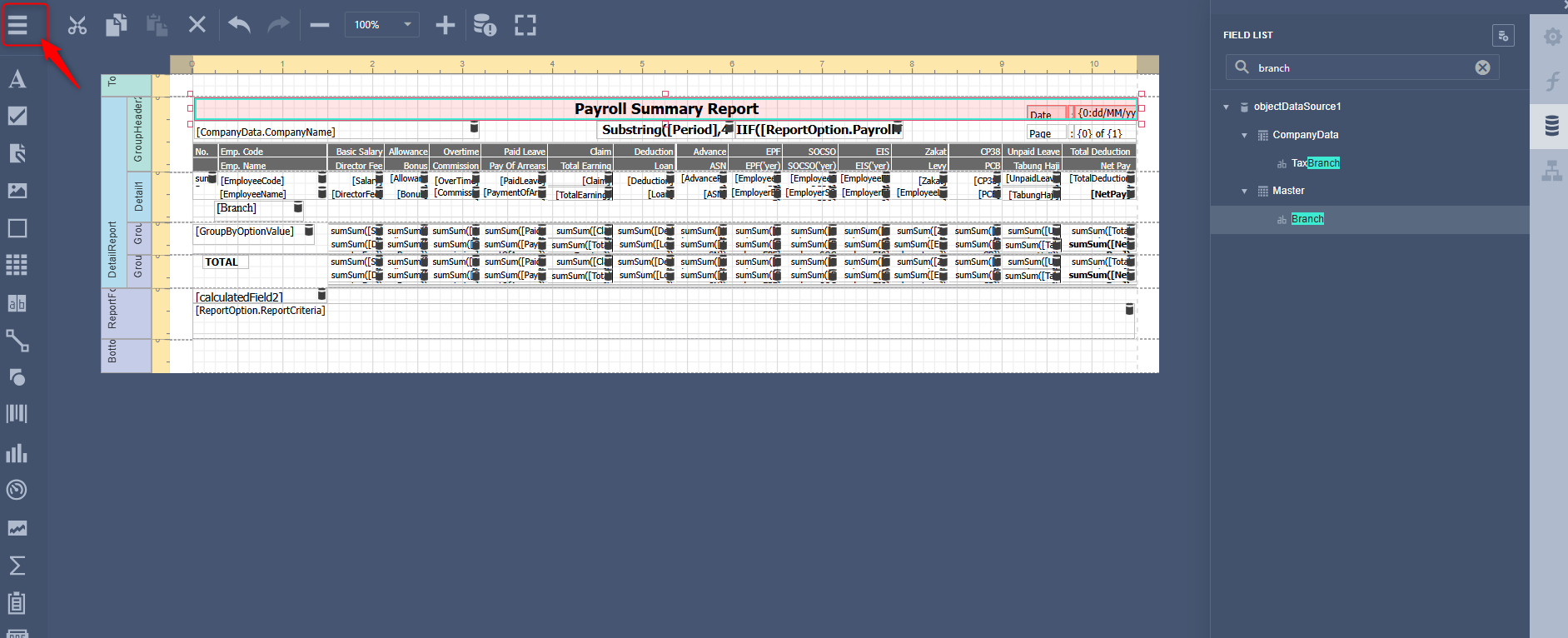Viewport: 1568px width, 638px height.
Task: Zoom in with the plus button
Action: pyautogui.click(x=446, y=25)
